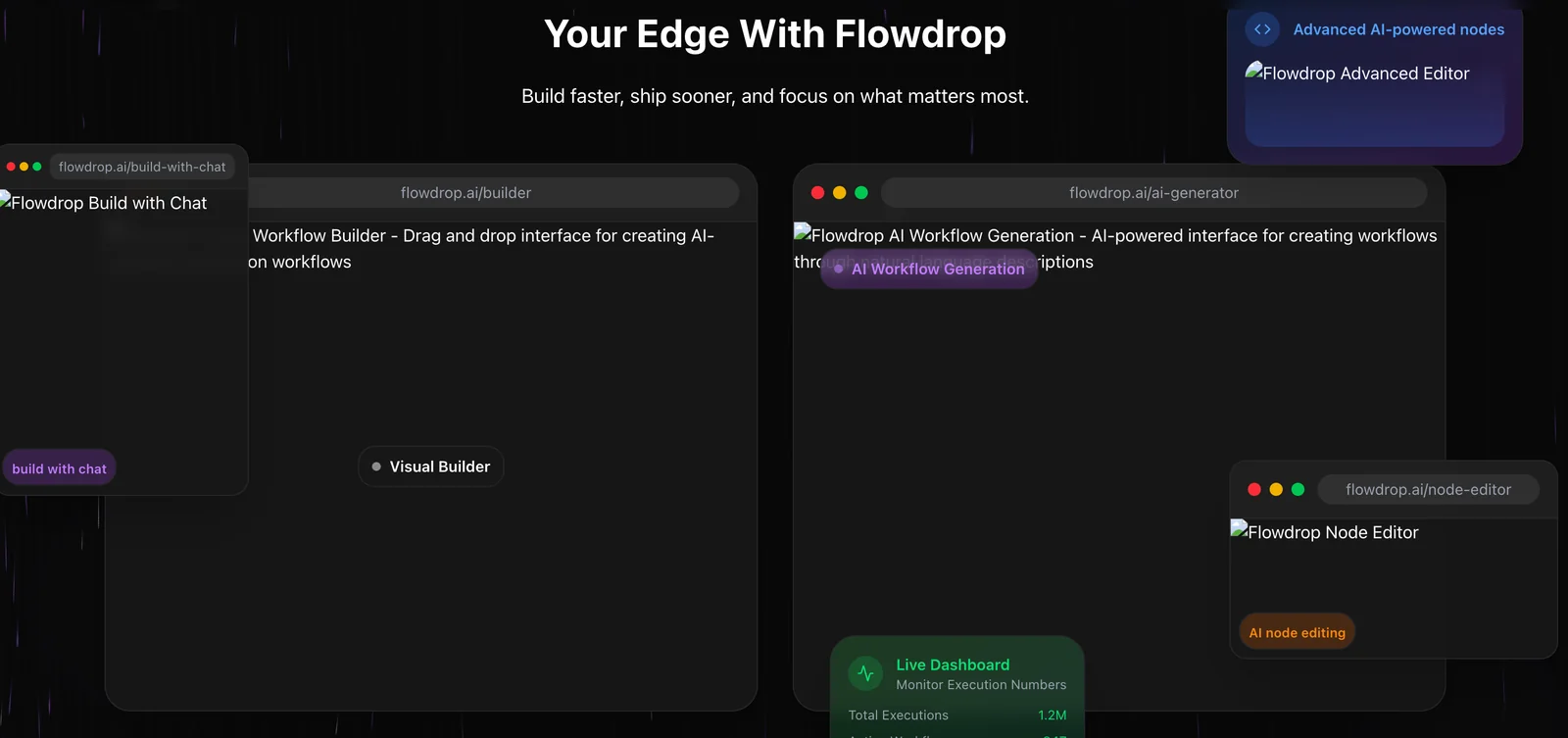
Task: Click the yellow dot in the build-with-chat window
Action: 24,167
